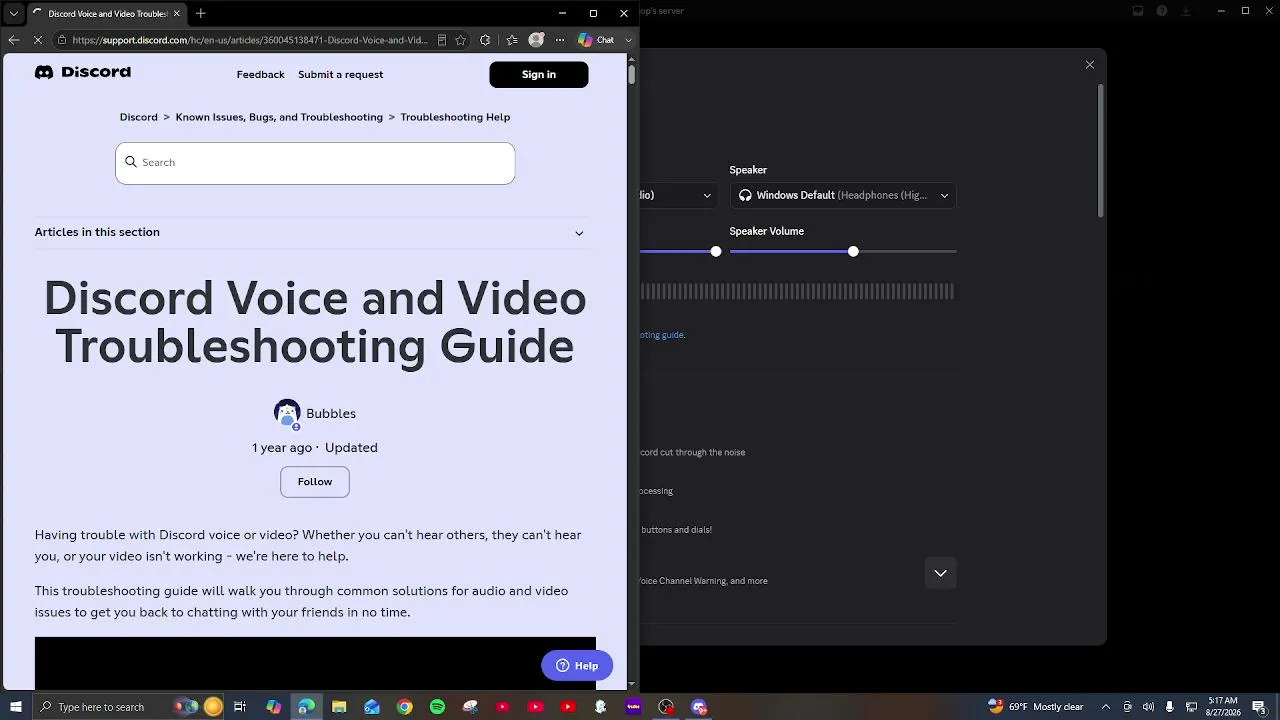
Task: Open the Edge extensions menu
Action: pos(485,40)
